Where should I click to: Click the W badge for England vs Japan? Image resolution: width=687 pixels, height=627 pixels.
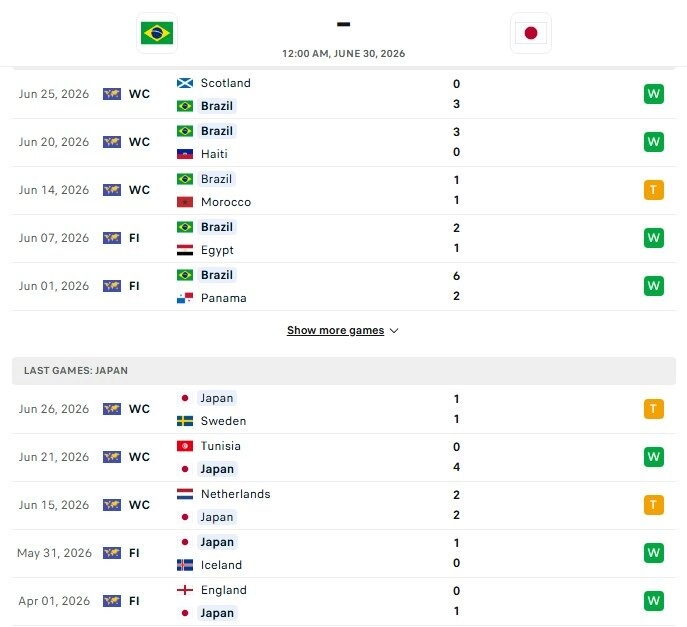pos(653,601)
